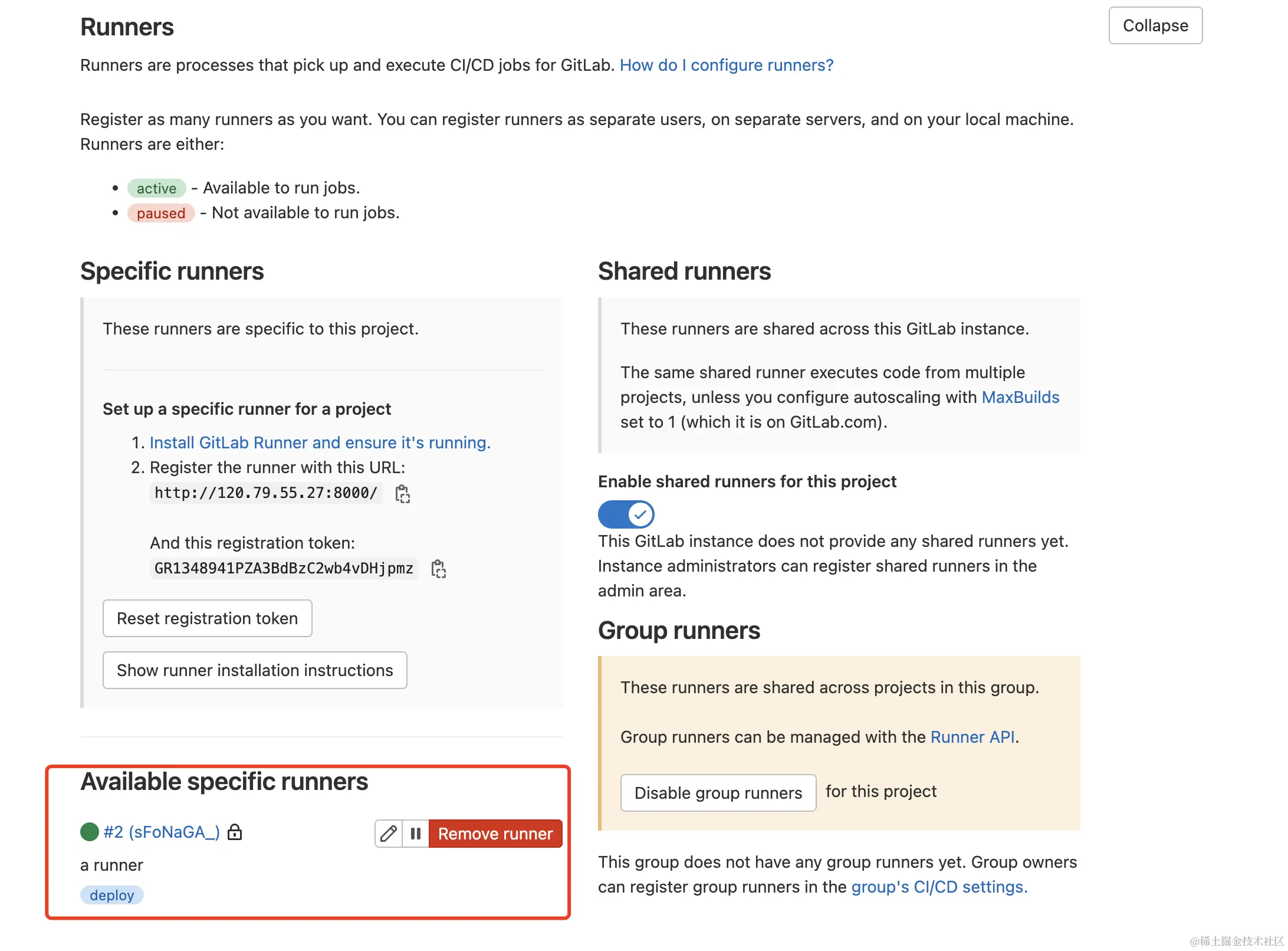Follow the MaxBuilds link
1288x951 pixels.
1020,397
